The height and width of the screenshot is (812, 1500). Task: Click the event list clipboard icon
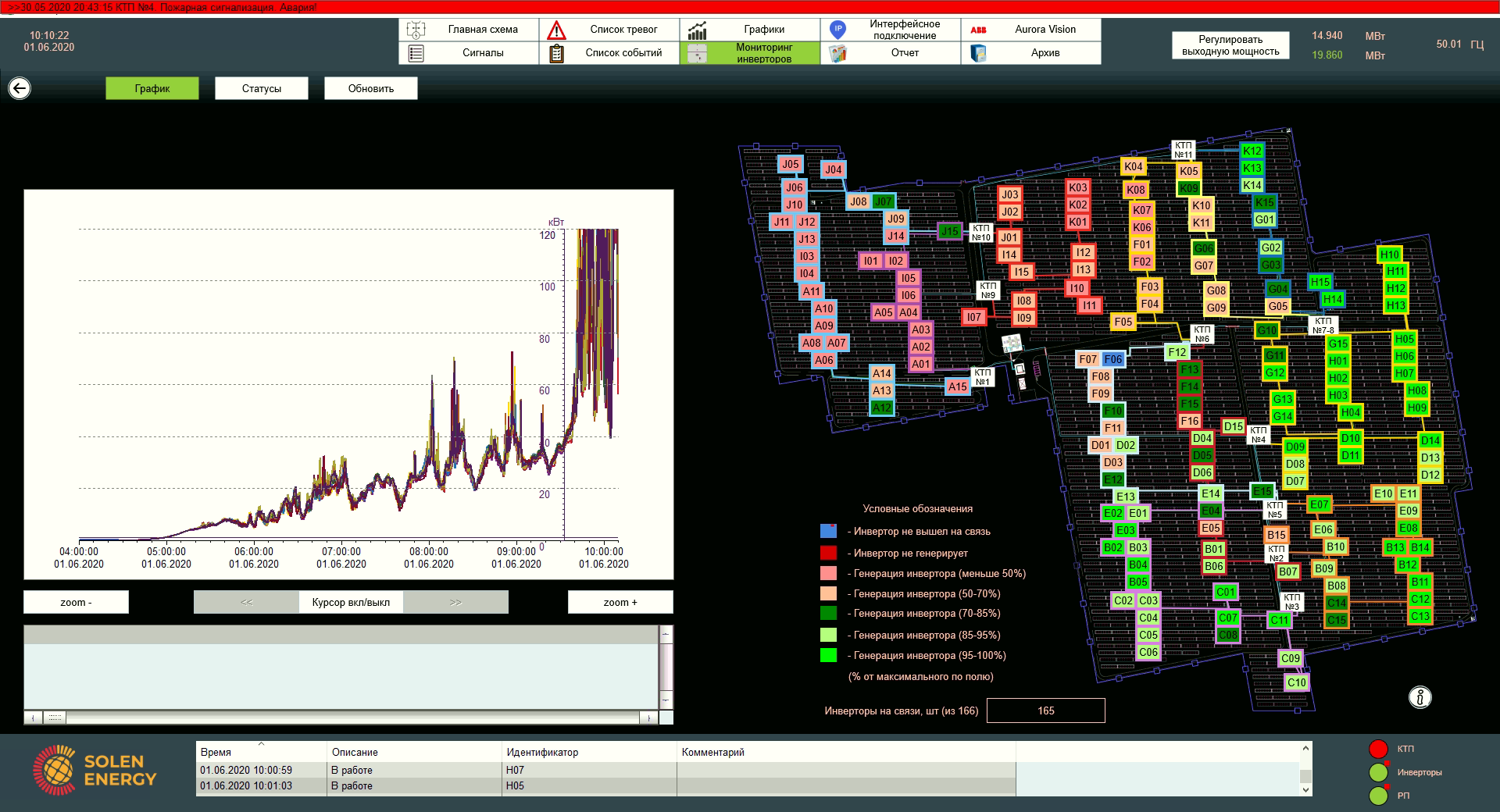click(556, 53)
